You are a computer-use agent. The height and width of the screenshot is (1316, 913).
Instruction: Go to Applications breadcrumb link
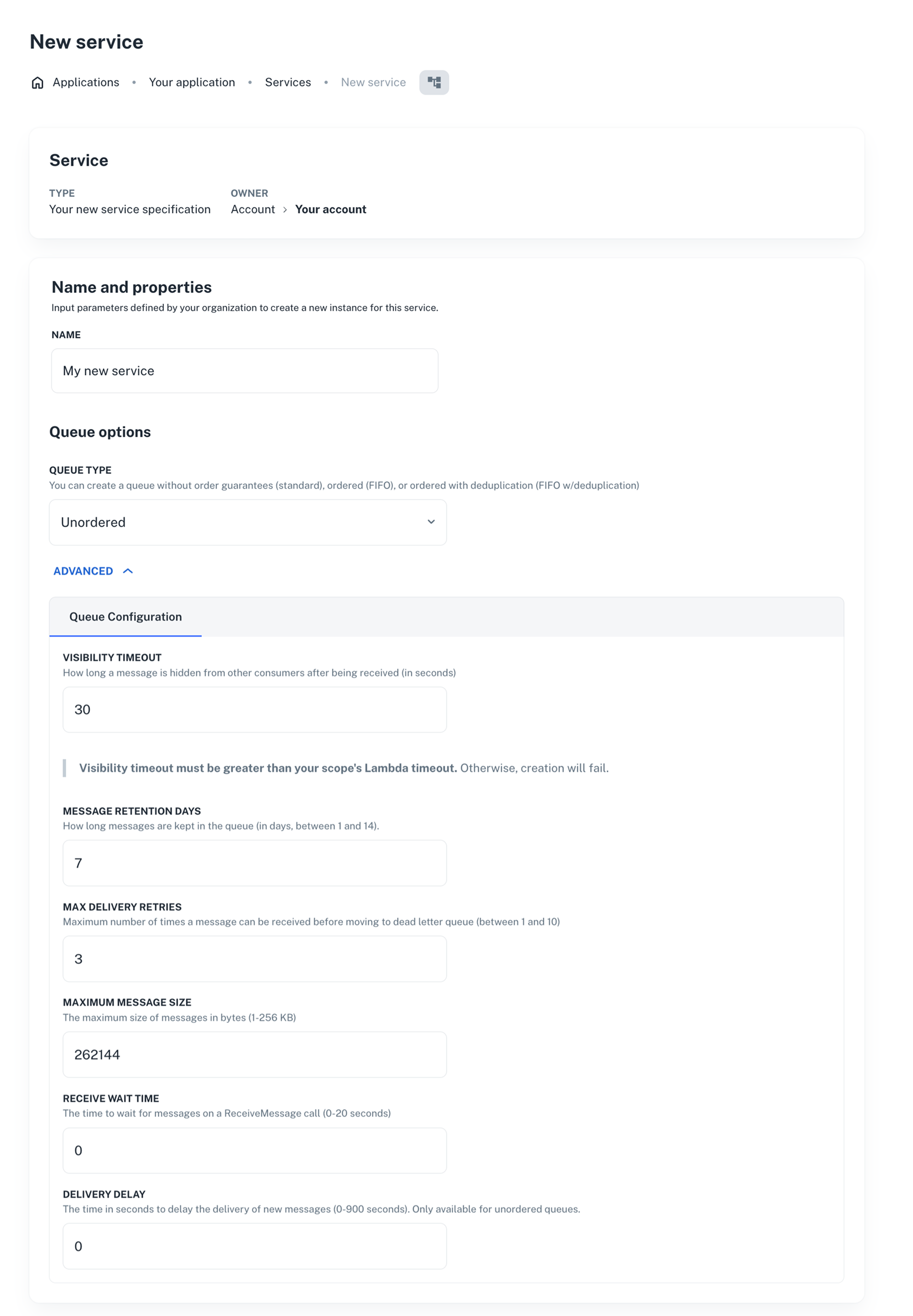(86, 83)
